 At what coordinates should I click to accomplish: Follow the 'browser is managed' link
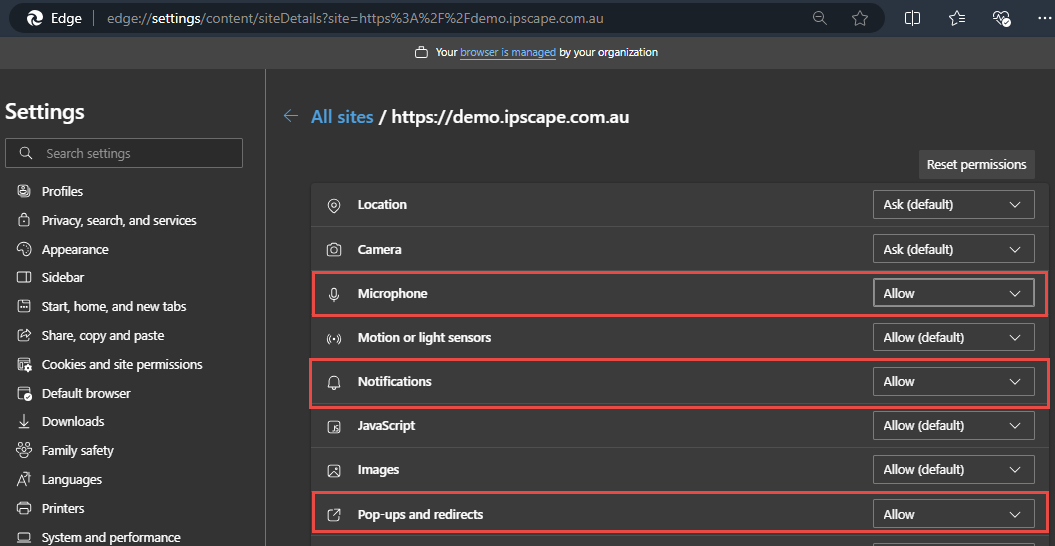[x=507, y=52]
